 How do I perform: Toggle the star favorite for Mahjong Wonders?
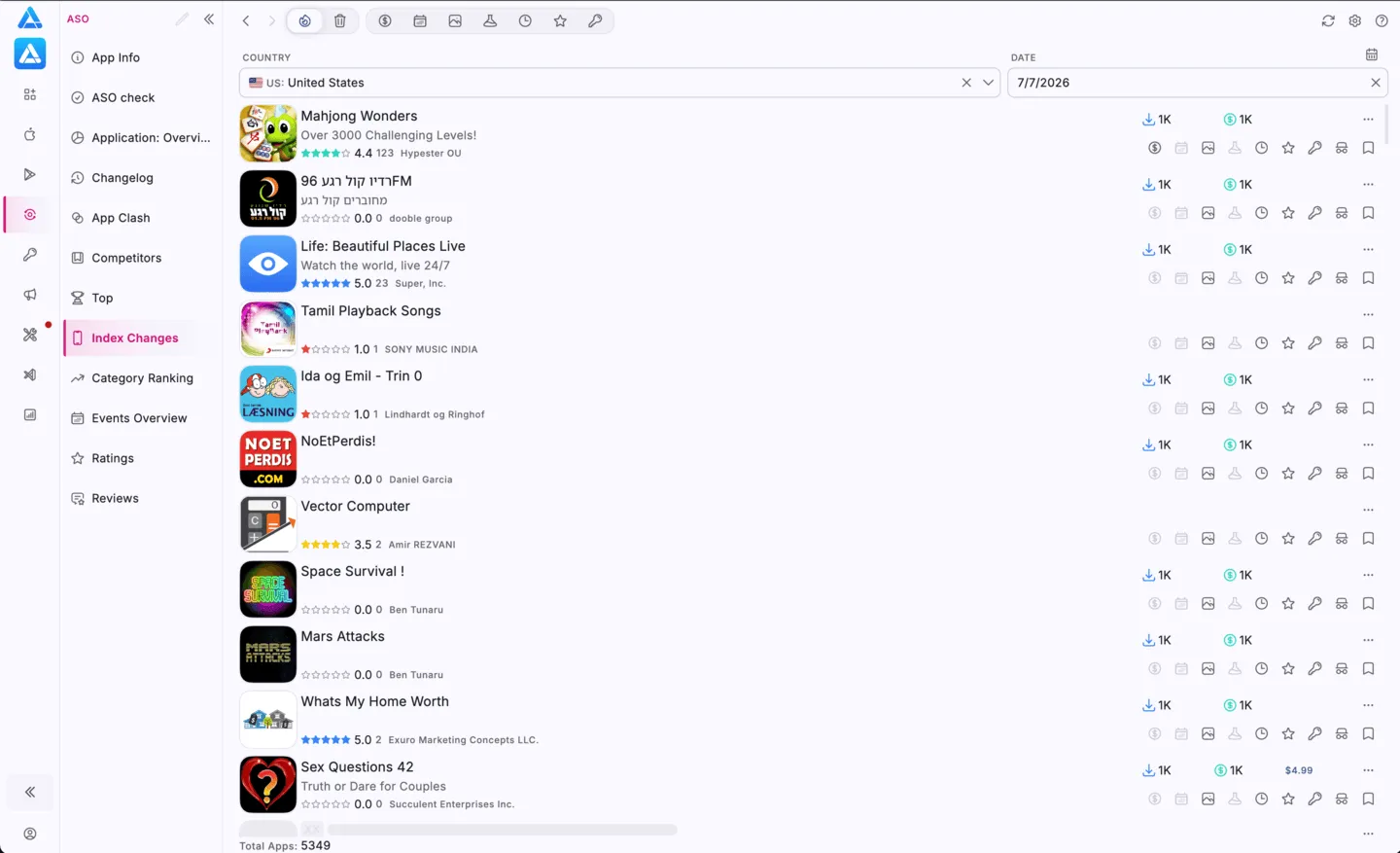click(x=1288, y=148)
